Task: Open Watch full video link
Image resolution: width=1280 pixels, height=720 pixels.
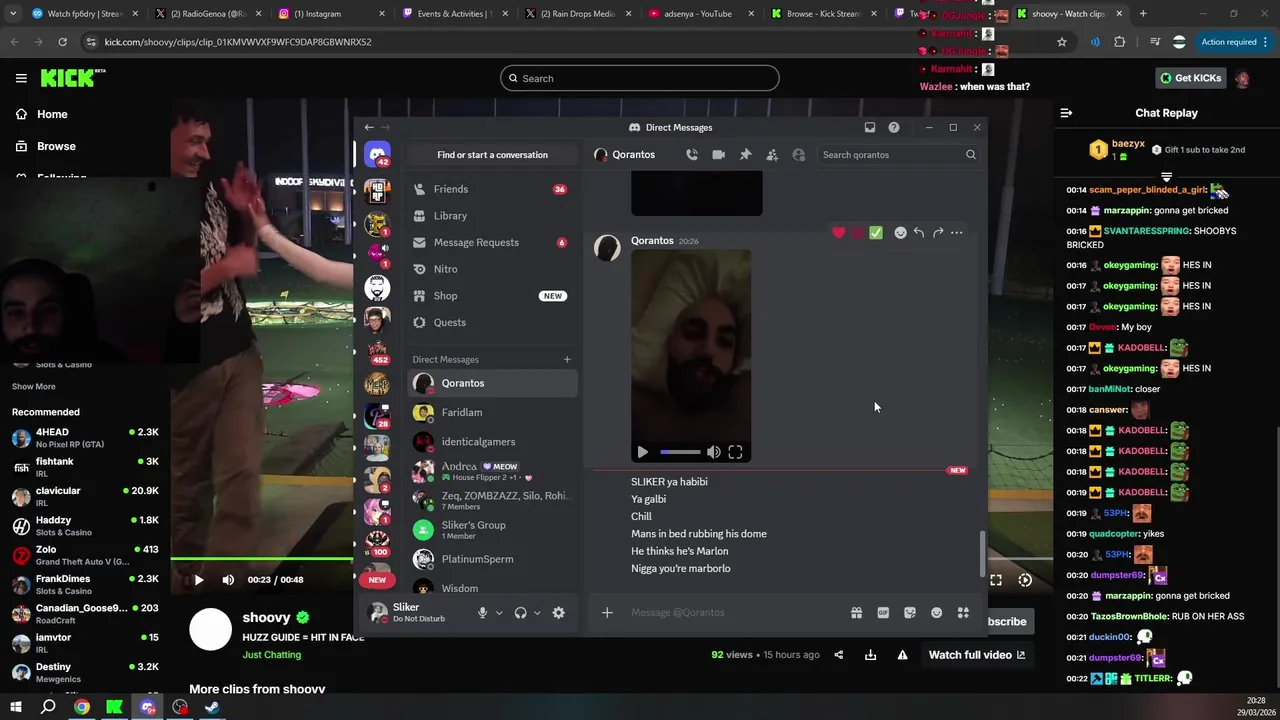Action: click(x=977, y=655)
